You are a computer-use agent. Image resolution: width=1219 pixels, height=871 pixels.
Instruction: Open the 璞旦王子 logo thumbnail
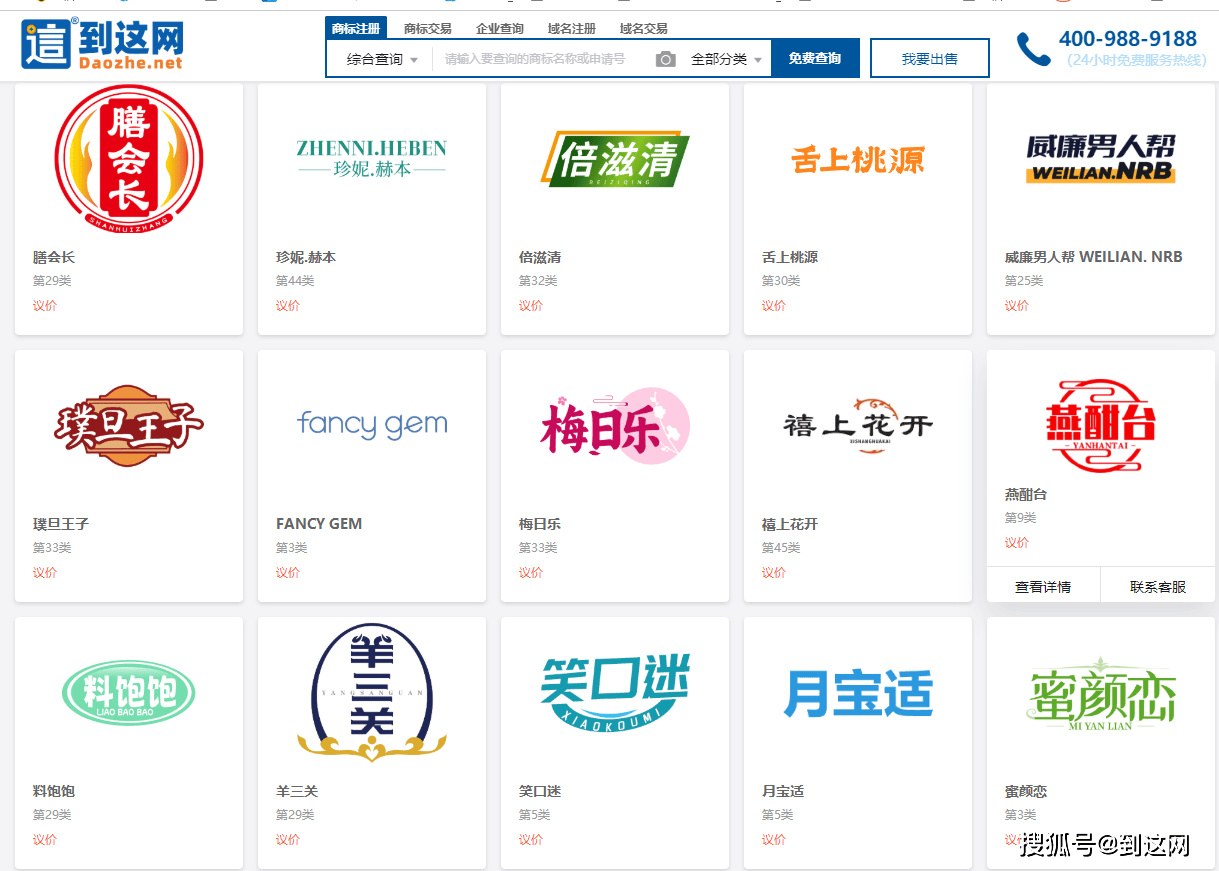[x=129, y=426]
